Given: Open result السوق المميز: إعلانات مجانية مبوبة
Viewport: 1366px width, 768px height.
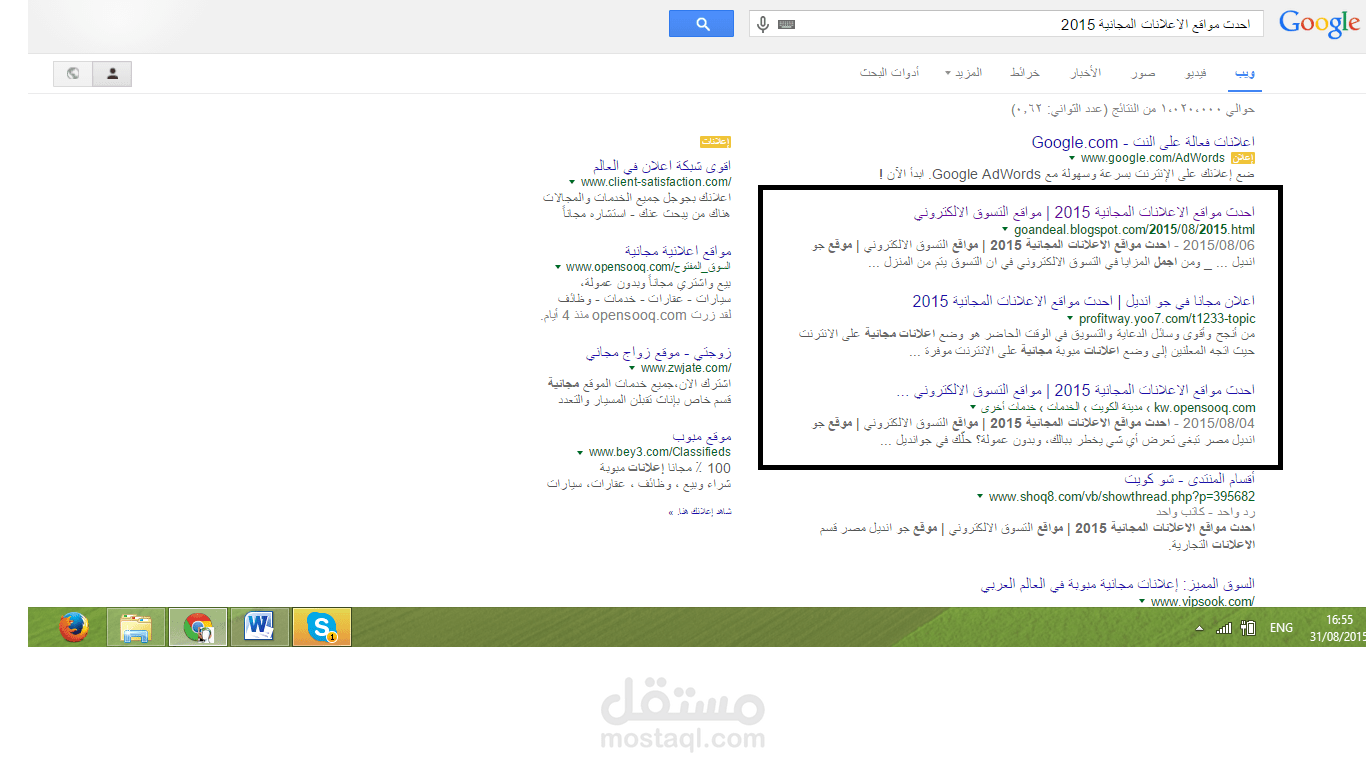Looking at the screenshot, I should coord(1120,583).
